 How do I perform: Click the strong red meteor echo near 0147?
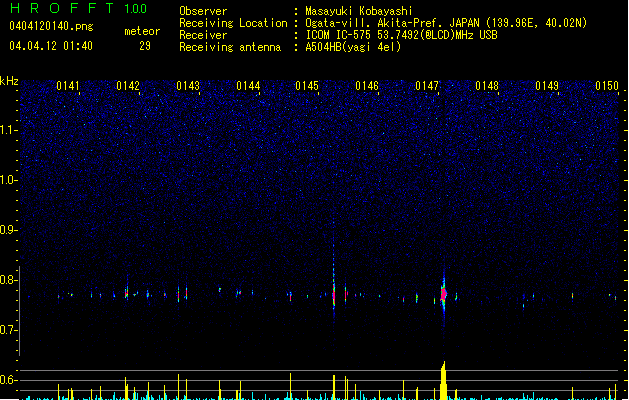pos(444,294)
